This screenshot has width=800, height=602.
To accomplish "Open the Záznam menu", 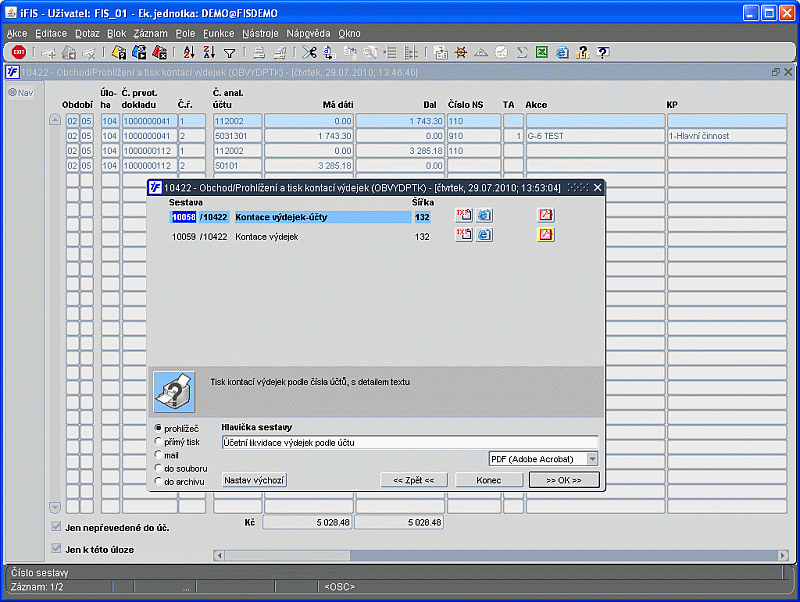I will click(150, 33).
